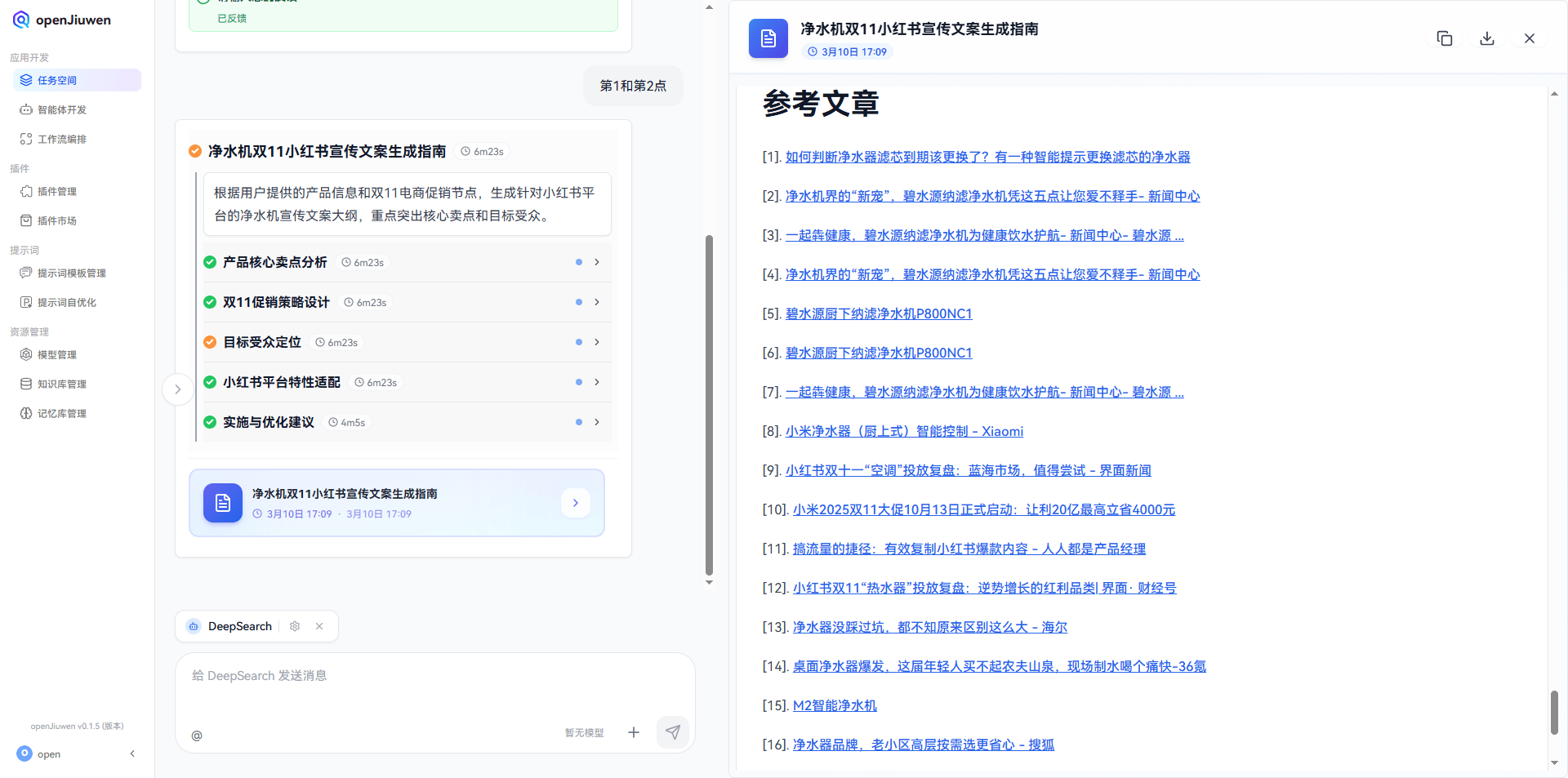Open 记忆库管理 via its sidebar icon

pos(26,413)
